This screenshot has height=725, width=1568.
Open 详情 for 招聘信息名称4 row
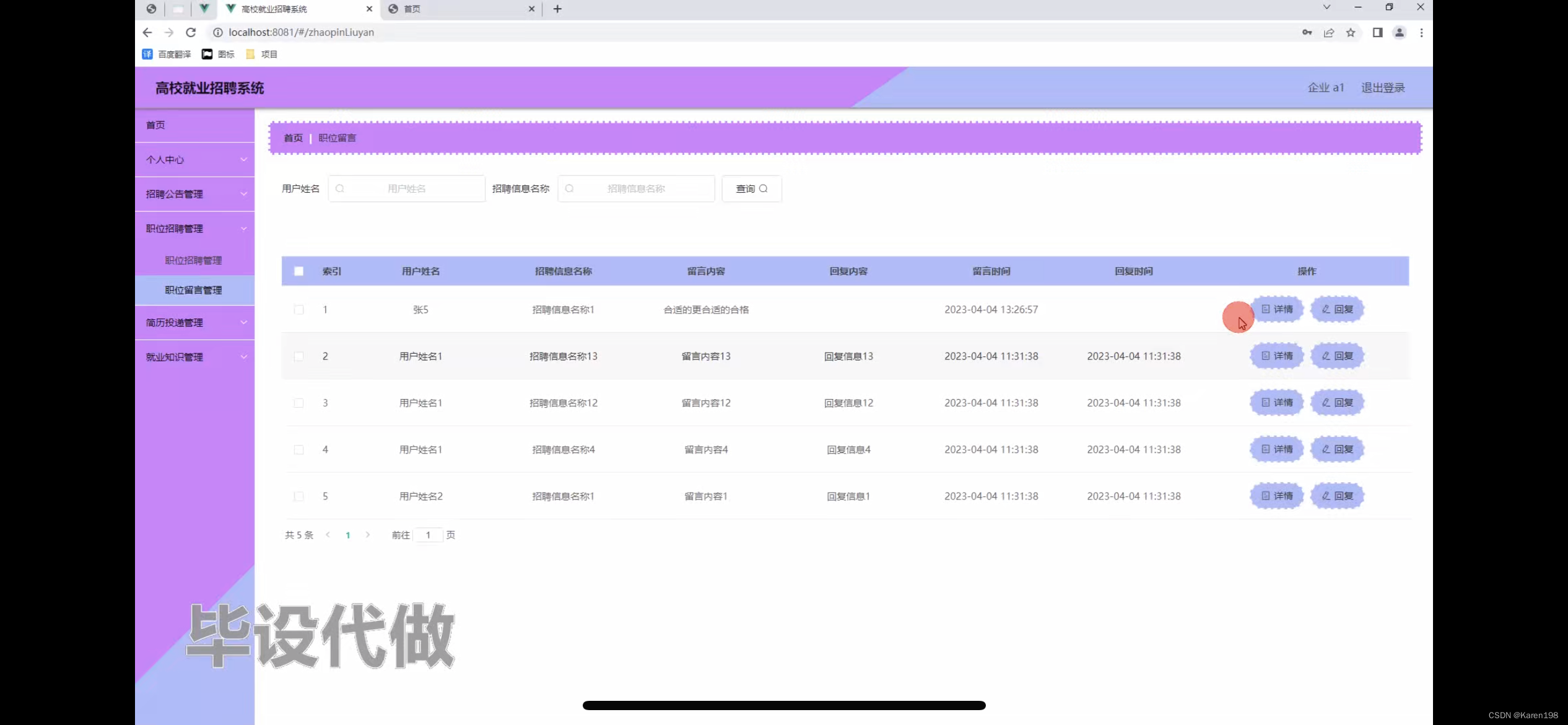1277,449
